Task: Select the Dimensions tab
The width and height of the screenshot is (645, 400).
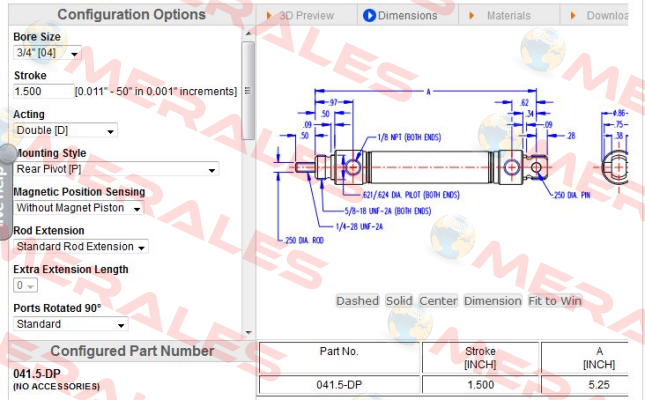Action: (x=407, y=16)
